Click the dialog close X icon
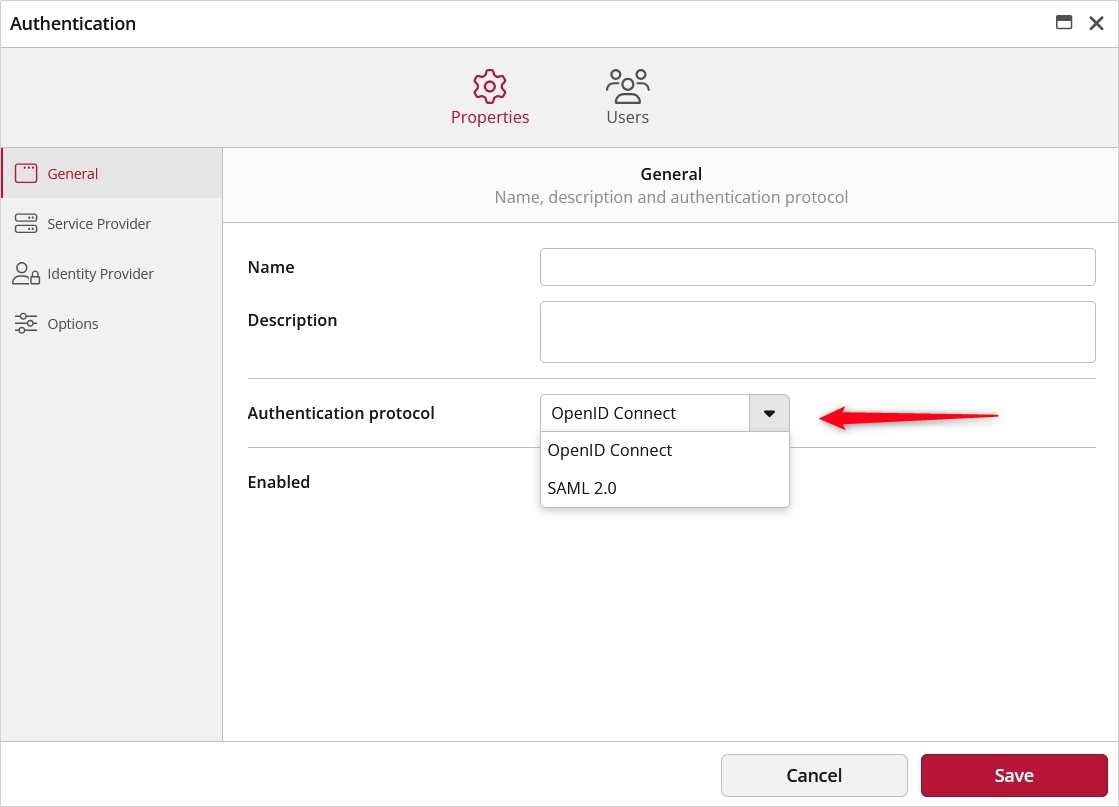The width and height of the screenshot is (1119, 807). pyautogui.click(x=1096, y=22)
